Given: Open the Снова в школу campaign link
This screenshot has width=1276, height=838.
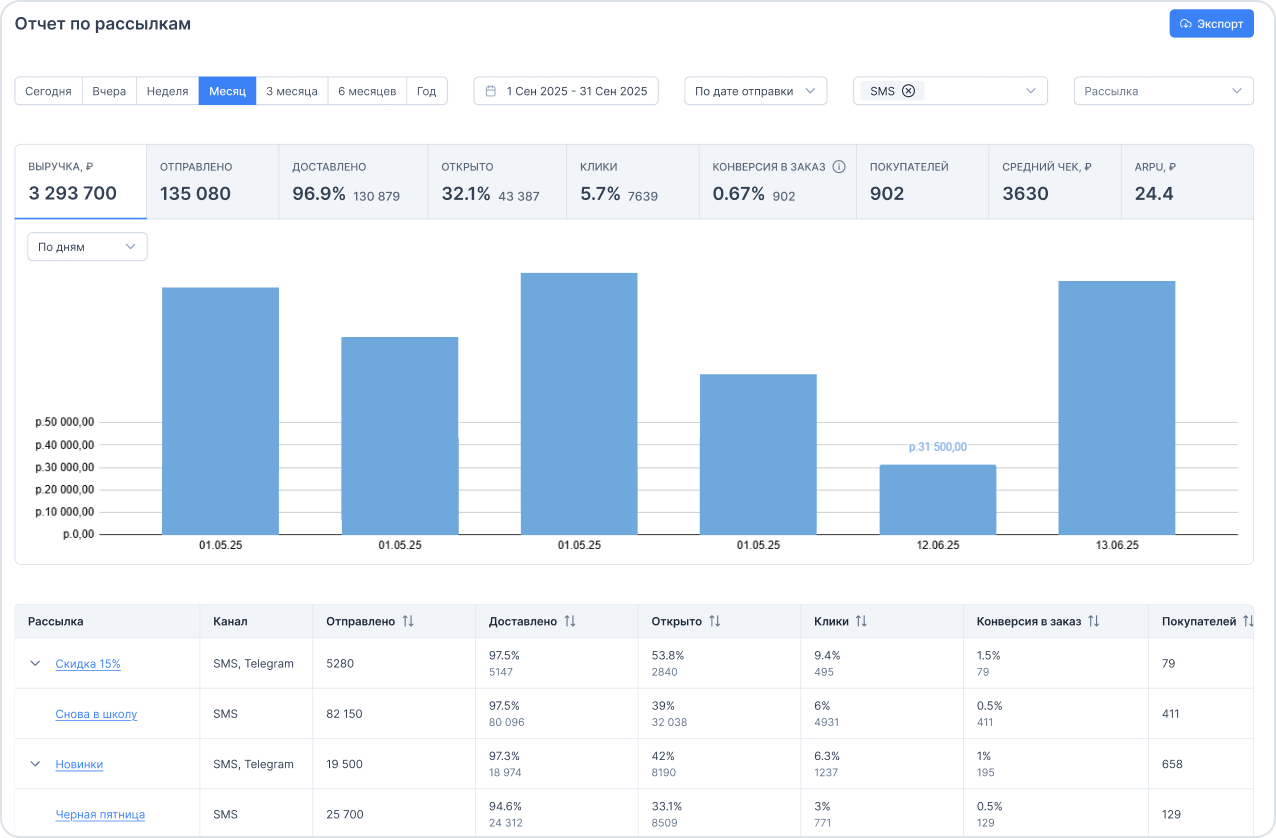Looking at the screenshot, I should pos(96,714).
